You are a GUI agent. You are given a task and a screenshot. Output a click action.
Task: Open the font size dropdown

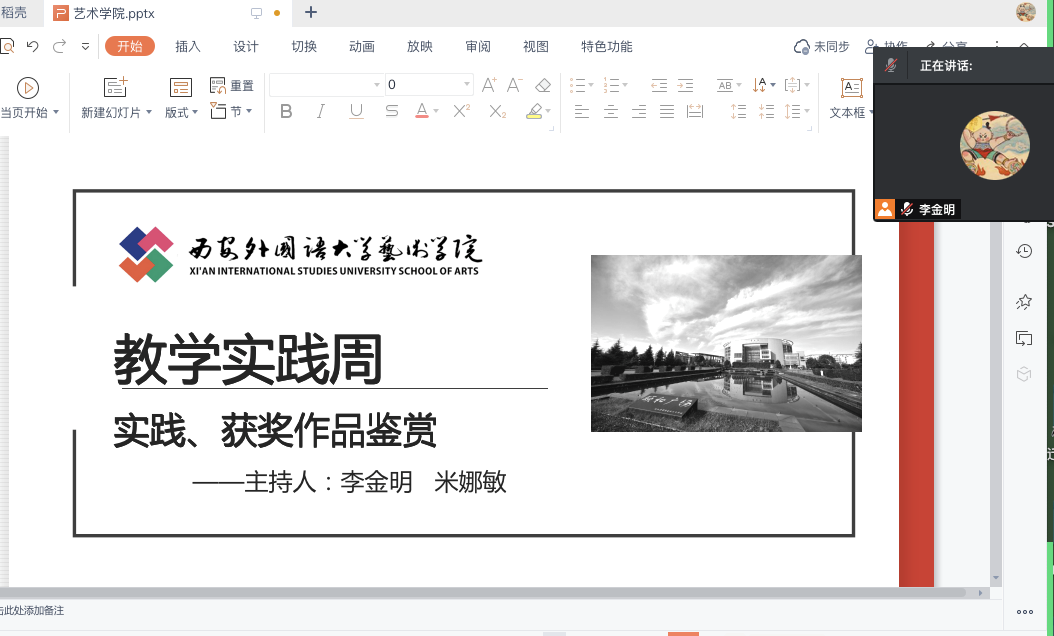[x=466, y=85]
